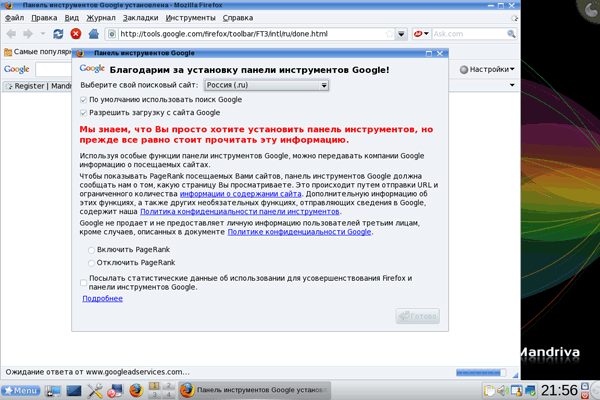Open the network status tray icon
This screenshot has width=600, height=400.
pyautogui.click(x=530, y=391)
